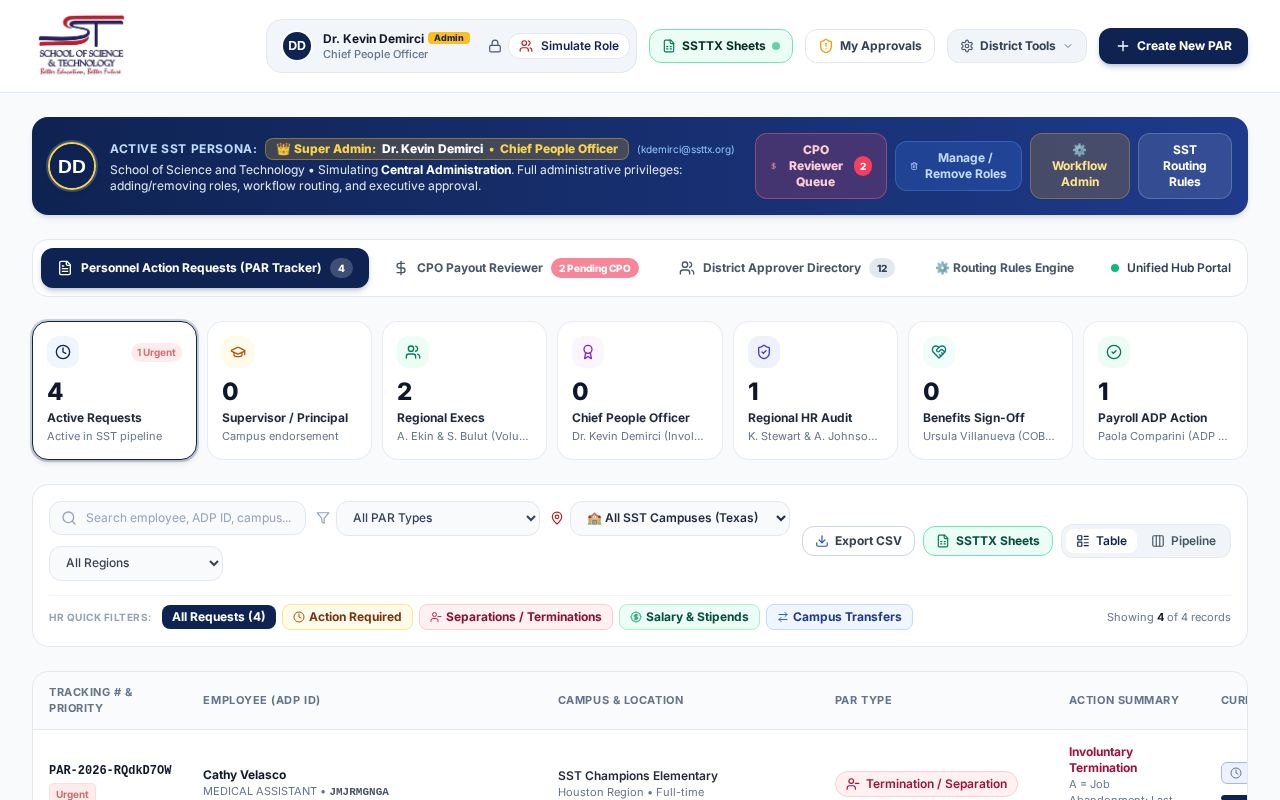Click the people icon on Regional Execs card

(413, 352)
